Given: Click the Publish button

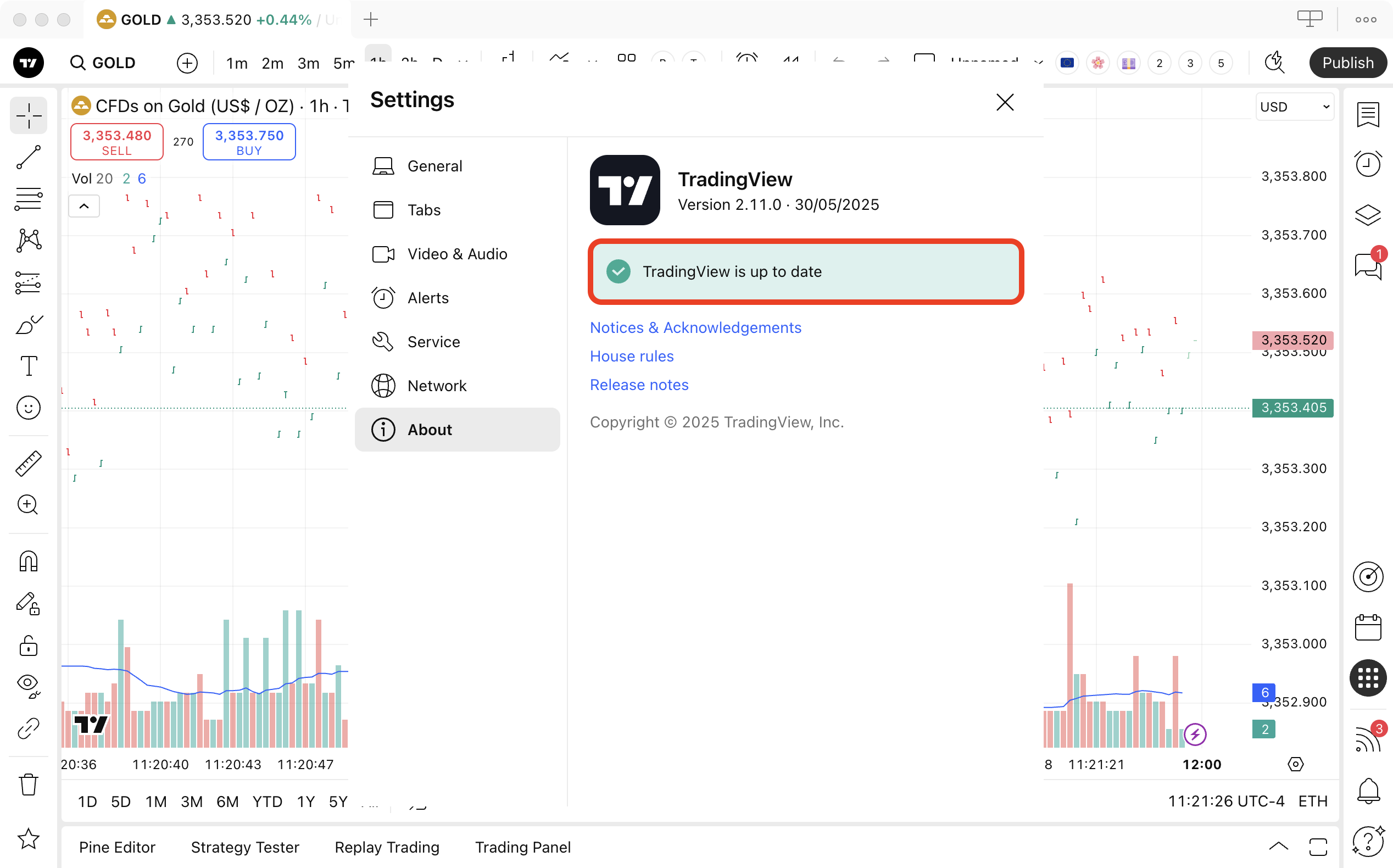Looking at the screenshot, I should click(1347, 63).
